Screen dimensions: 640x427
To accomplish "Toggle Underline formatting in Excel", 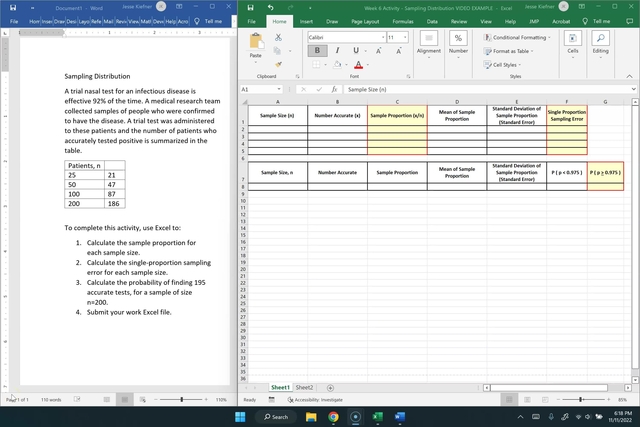I will click(356, 51).
